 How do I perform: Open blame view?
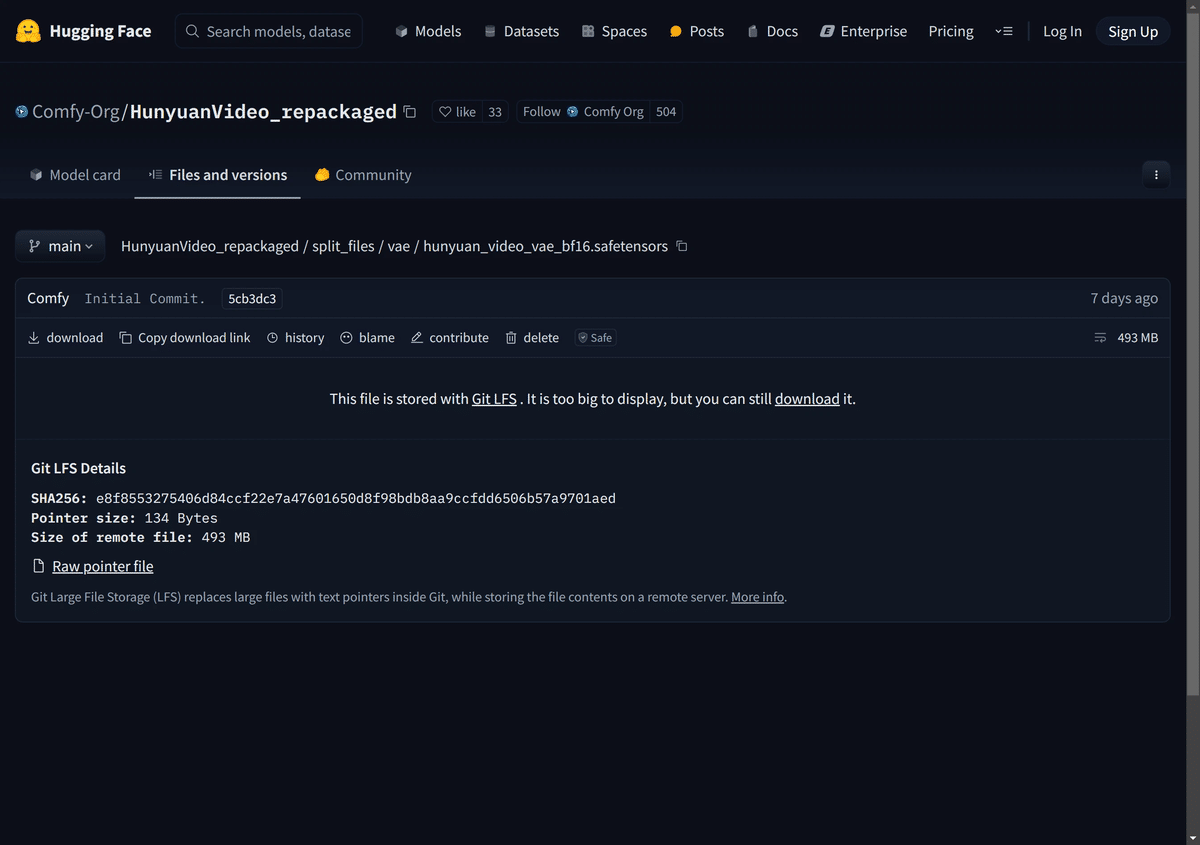coord(367,338)
